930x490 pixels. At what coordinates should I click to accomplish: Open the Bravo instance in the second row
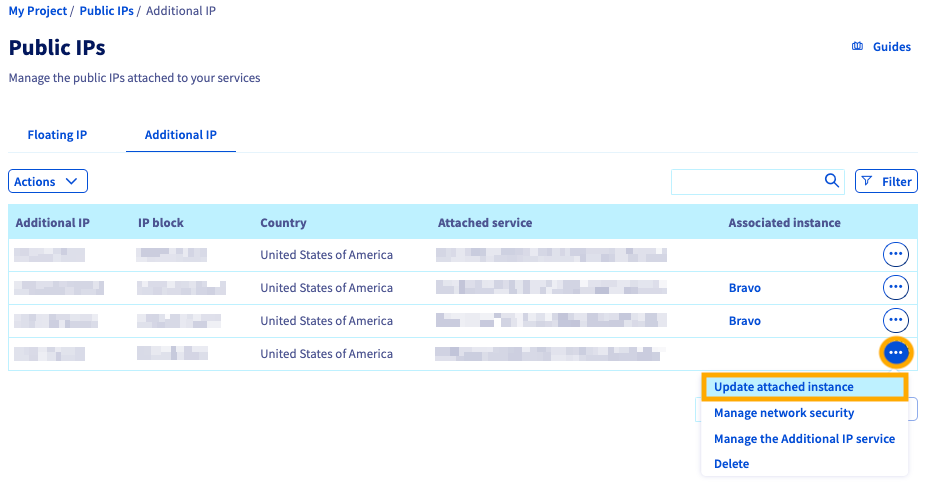[x=744, y=288]
